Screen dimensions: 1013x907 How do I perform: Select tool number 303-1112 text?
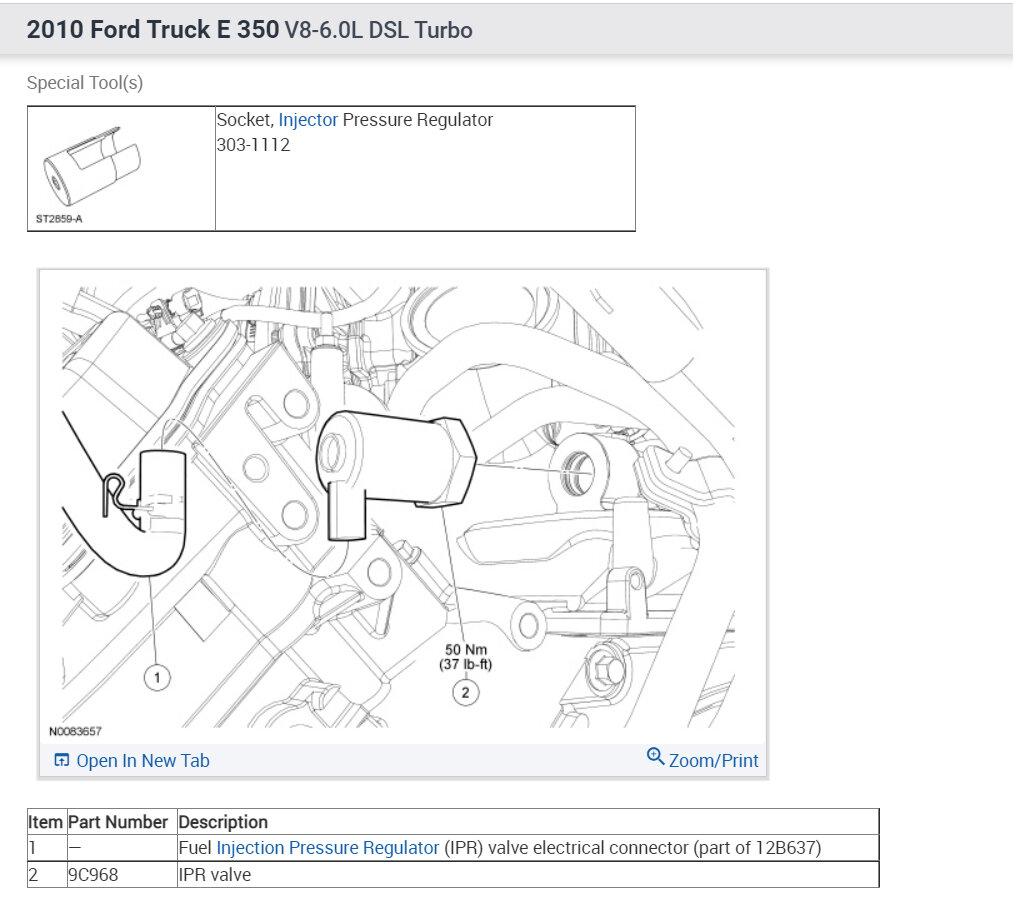(x=254, y=144)
